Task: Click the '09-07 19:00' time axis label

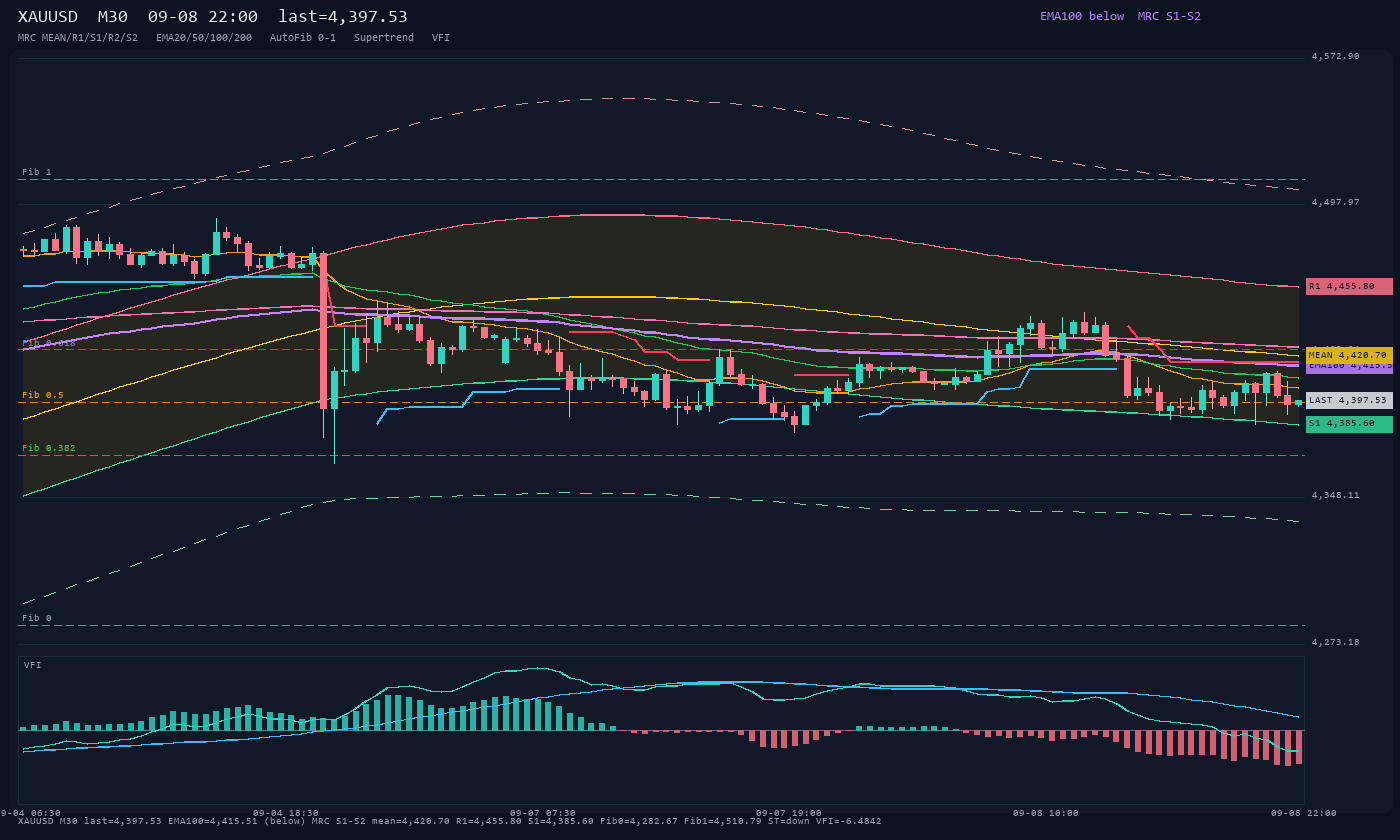Action: (789, 813)
